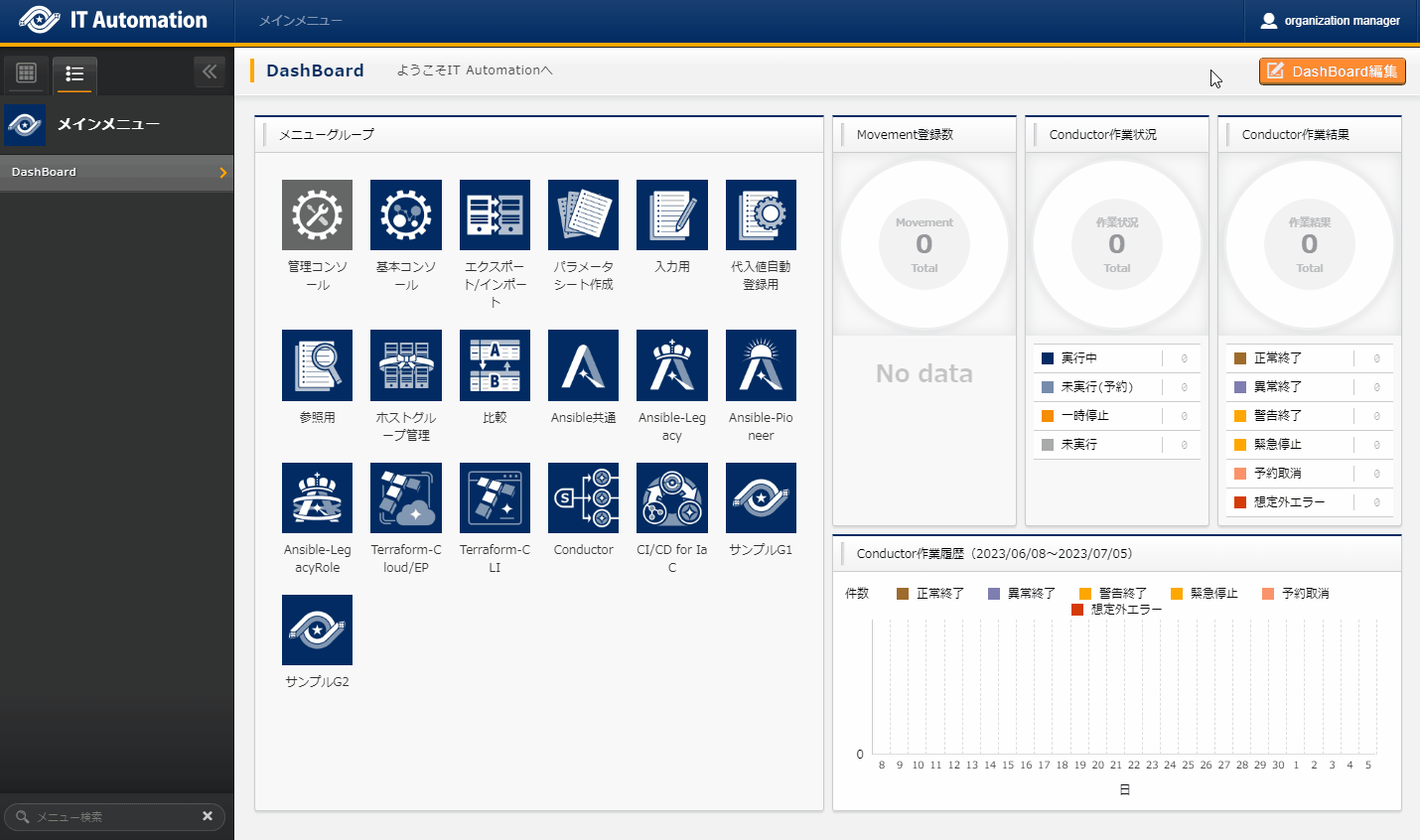The width and height of the screenshot is (1420, 840).
Task: Click the DashBoard編集 button
Action: 1332,71
